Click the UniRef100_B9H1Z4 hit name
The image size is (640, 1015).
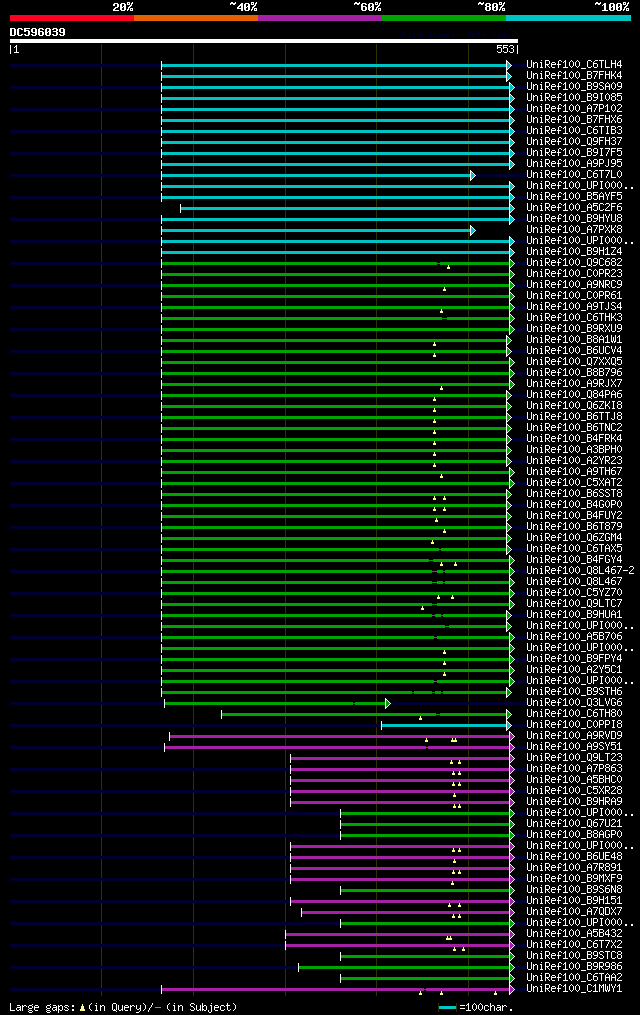[574, 252]
